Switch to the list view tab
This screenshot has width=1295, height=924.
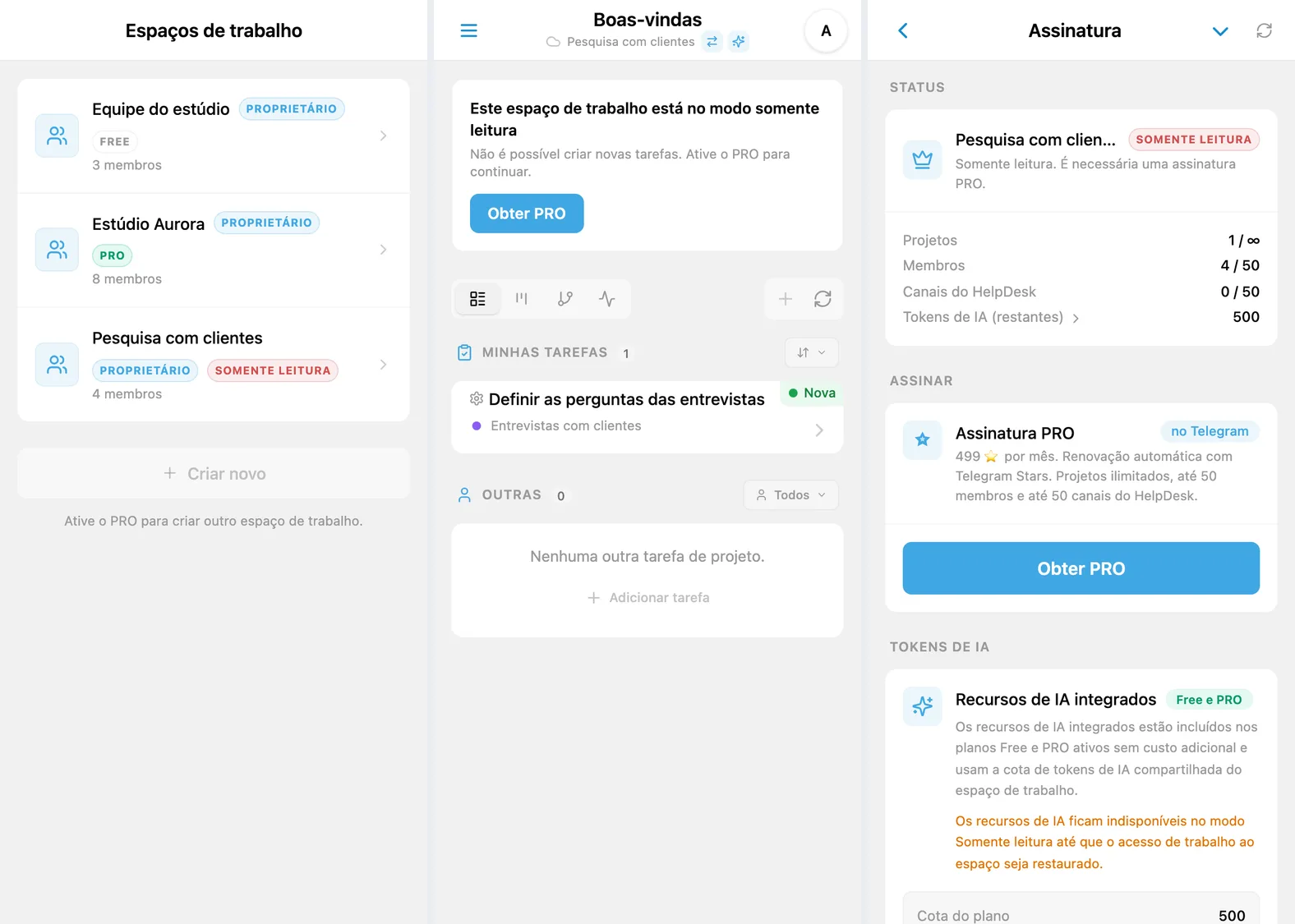click(x=477, y=298)
